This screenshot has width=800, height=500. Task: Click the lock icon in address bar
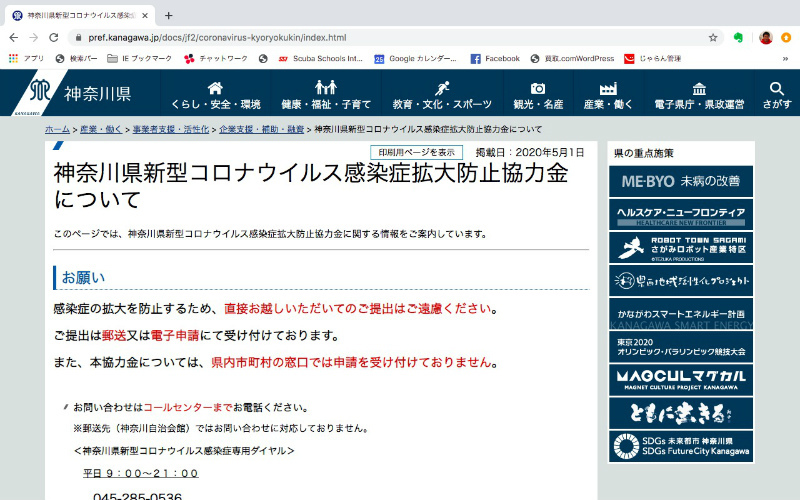pos(78,38)
